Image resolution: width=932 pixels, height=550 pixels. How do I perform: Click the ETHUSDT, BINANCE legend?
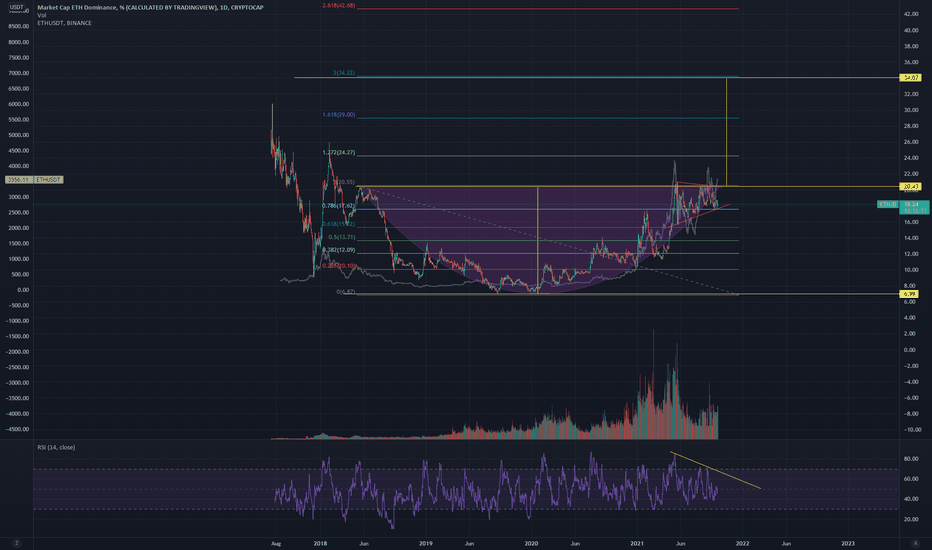(64, 23)
